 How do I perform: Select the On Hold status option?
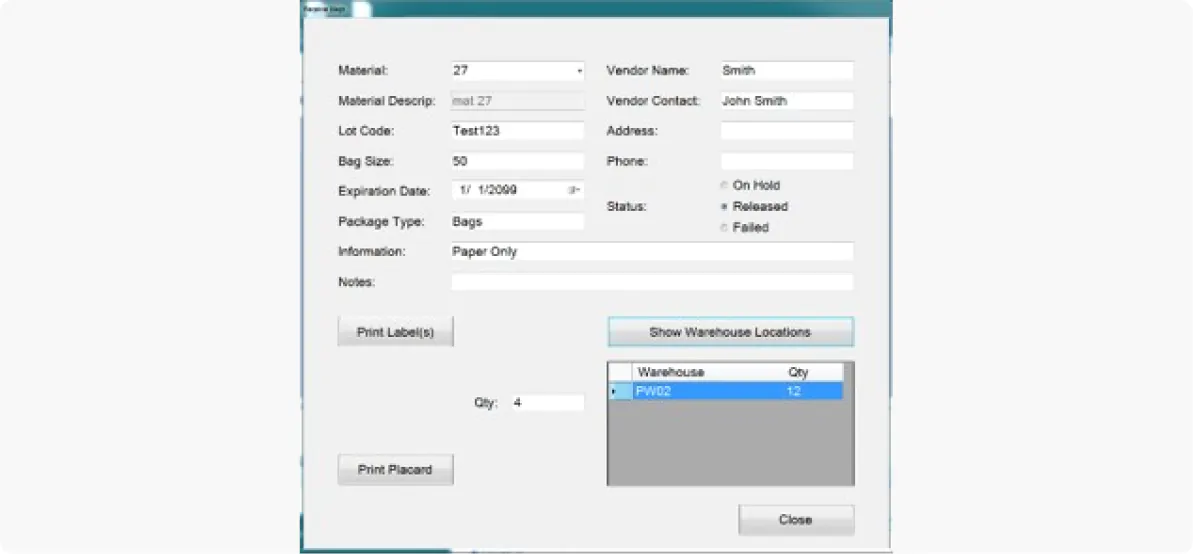724,186
